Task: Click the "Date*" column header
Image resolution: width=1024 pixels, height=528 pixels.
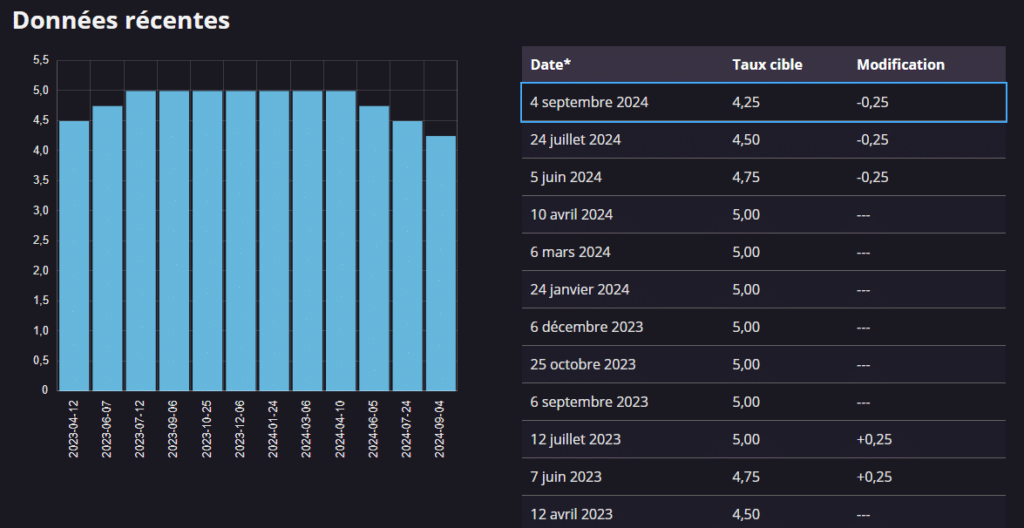Action: (x=551, y=65)
